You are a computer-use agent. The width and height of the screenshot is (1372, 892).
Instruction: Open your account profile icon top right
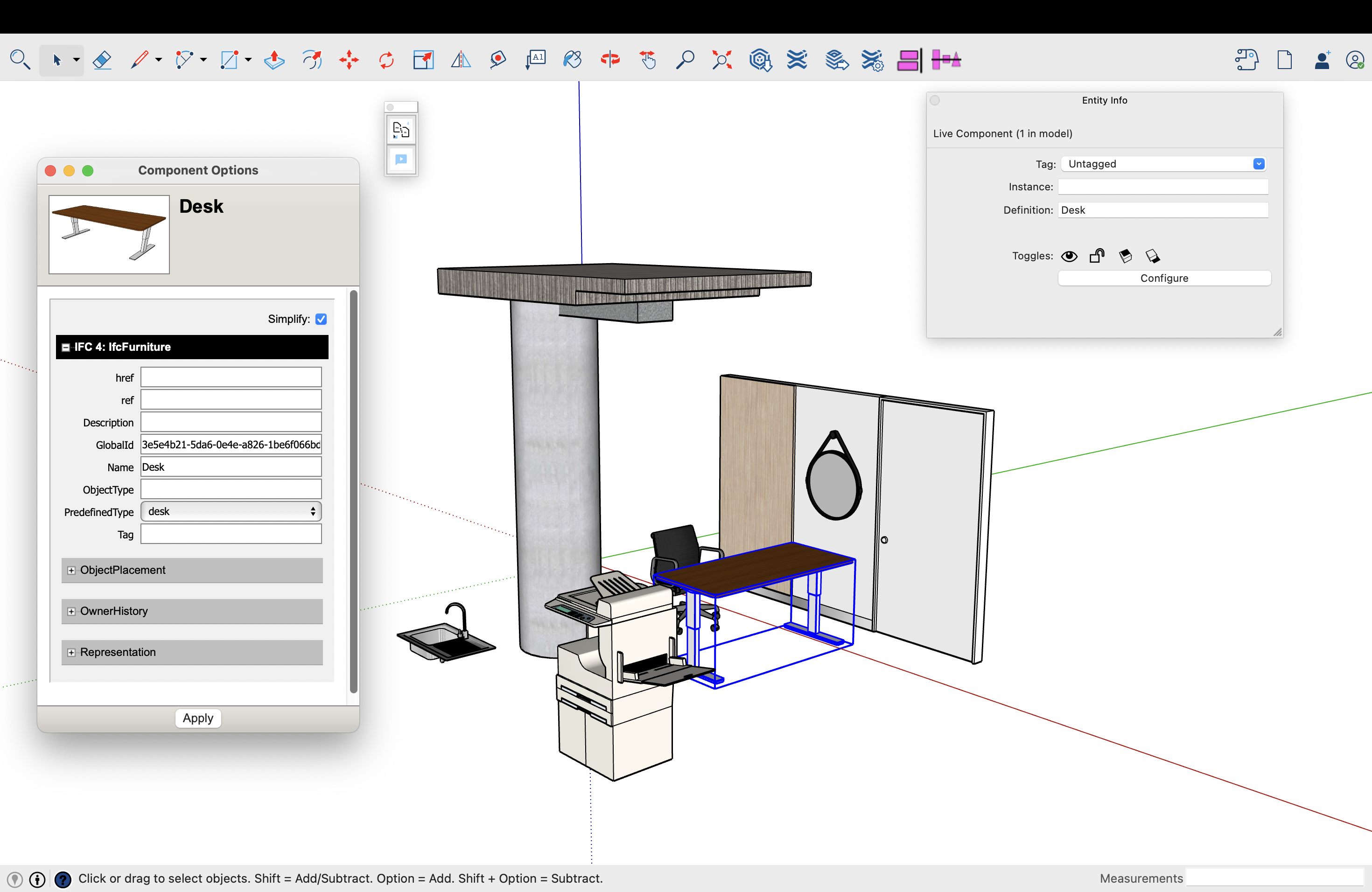[x=1355, y=60]
